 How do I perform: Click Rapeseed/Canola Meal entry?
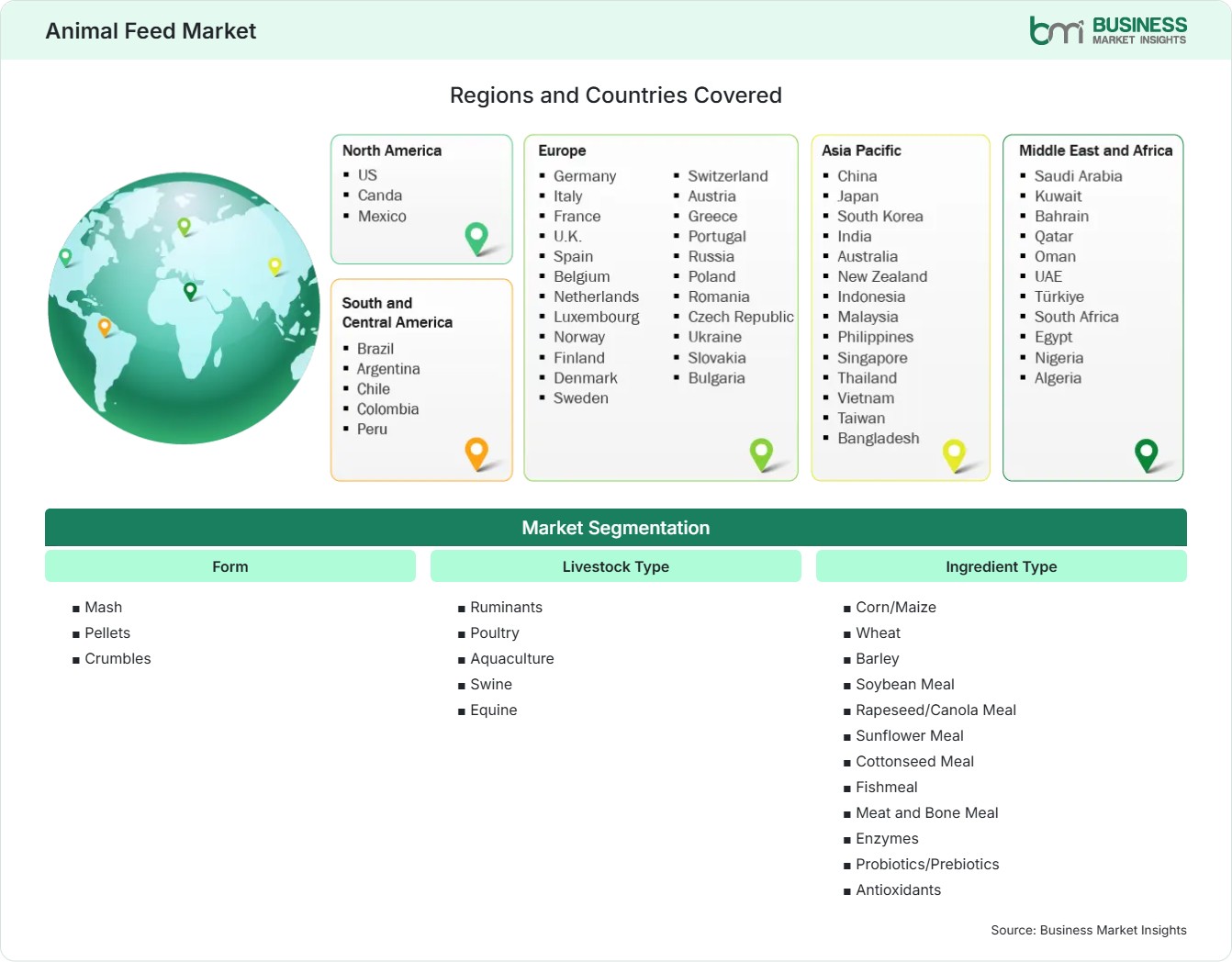936,710
